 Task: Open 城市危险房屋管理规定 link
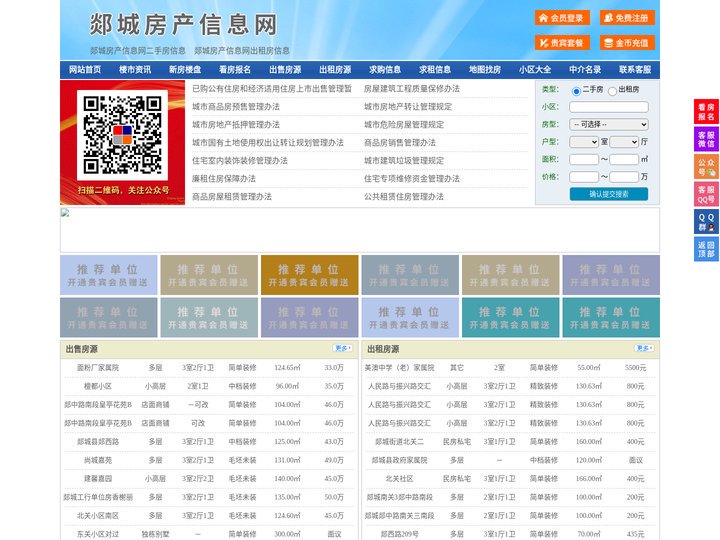pyautogui.click(x=404, y=124)
